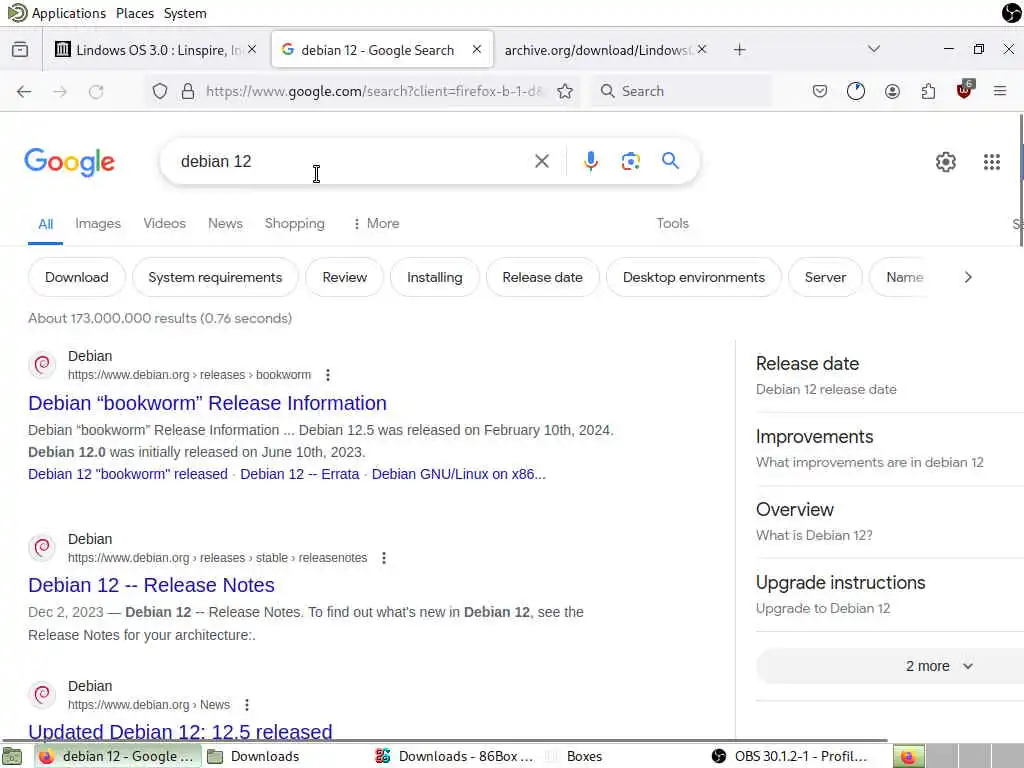Switch to Downloads - 86Box taskbar window

point(455,756)
